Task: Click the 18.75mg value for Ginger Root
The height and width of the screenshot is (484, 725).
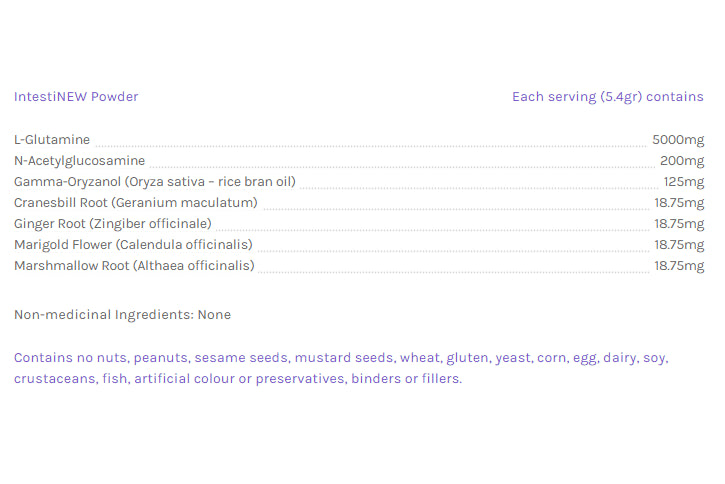Action: point(679,224)
